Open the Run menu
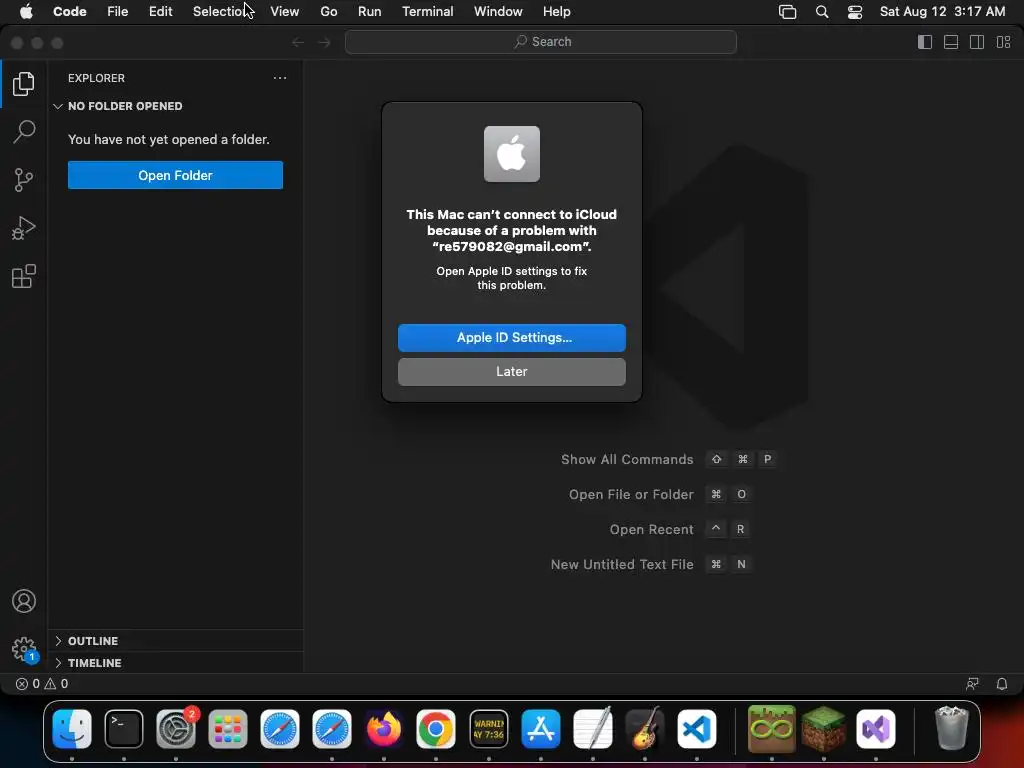 [370, 12]
